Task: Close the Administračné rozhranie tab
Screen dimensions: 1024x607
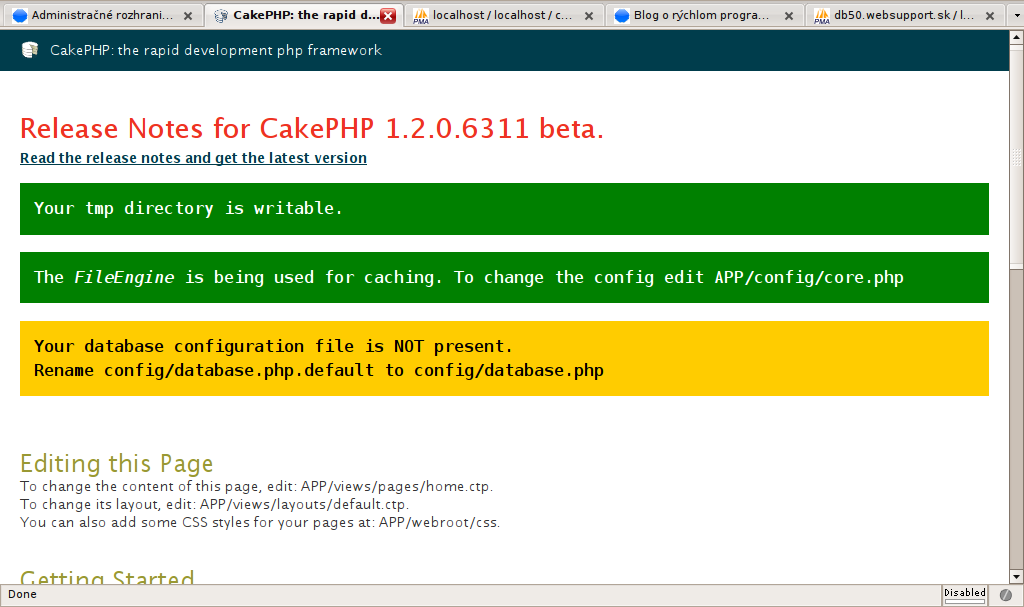Action: (x=188, y=16)
